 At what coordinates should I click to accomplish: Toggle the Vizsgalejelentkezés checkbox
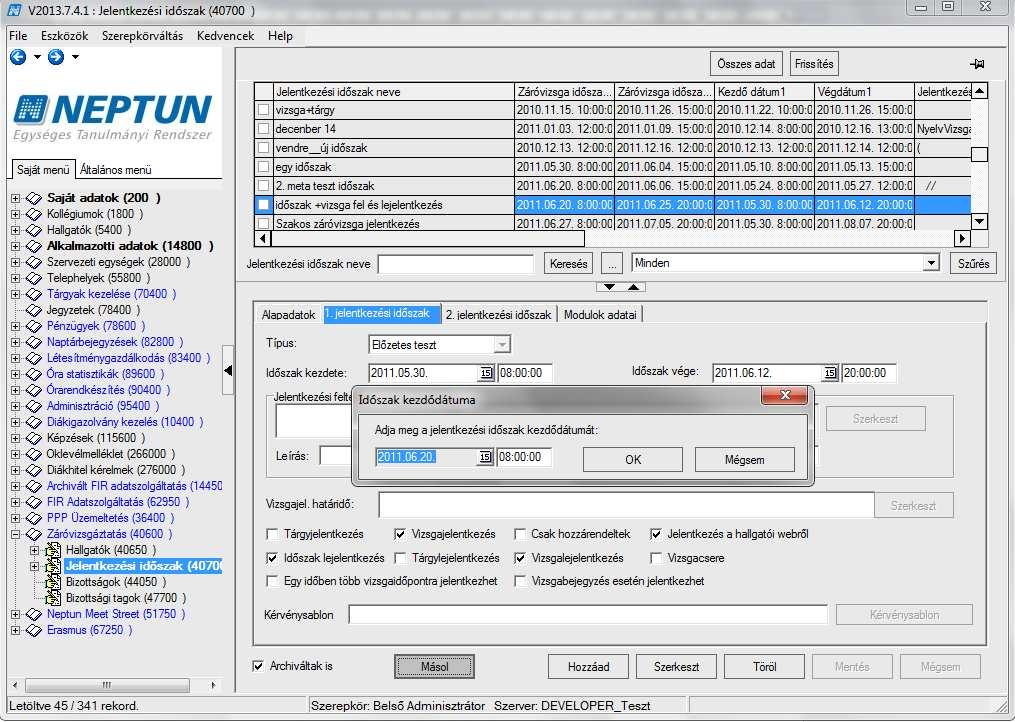coord(520,558)
